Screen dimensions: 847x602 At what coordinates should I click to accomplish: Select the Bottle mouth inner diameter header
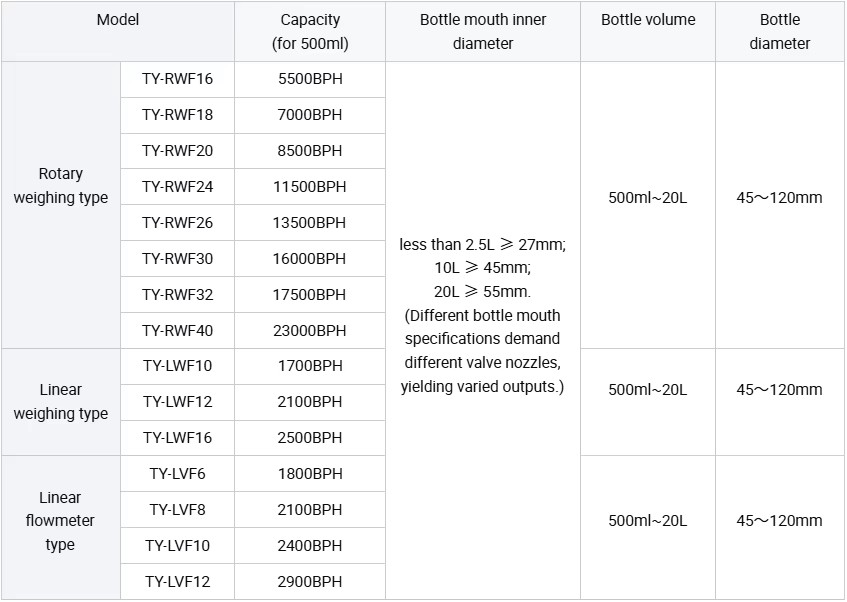483,31
